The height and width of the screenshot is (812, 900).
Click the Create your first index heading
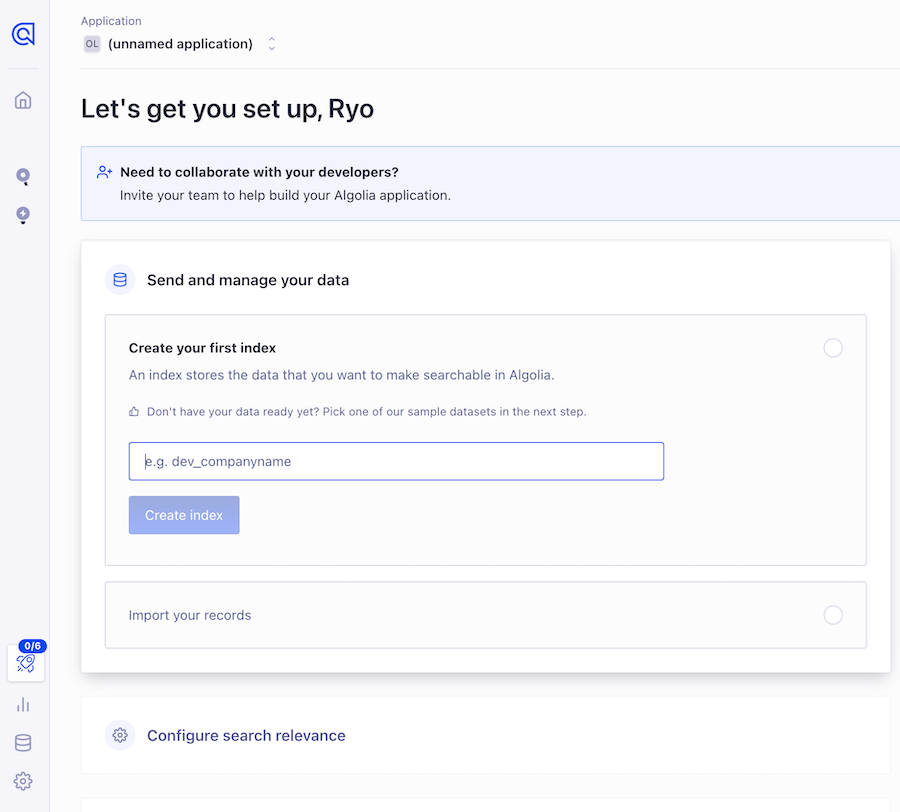point(202,348)
